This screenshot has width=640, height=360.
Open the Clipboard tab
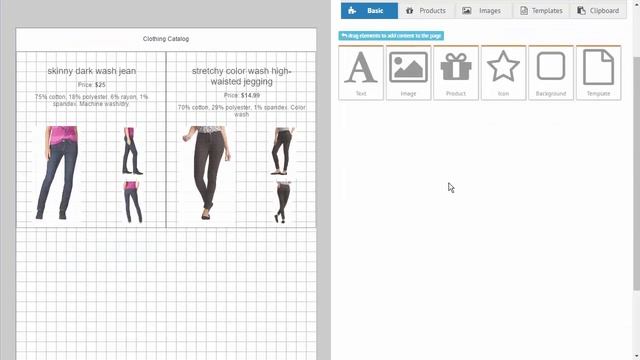[598, 11]
